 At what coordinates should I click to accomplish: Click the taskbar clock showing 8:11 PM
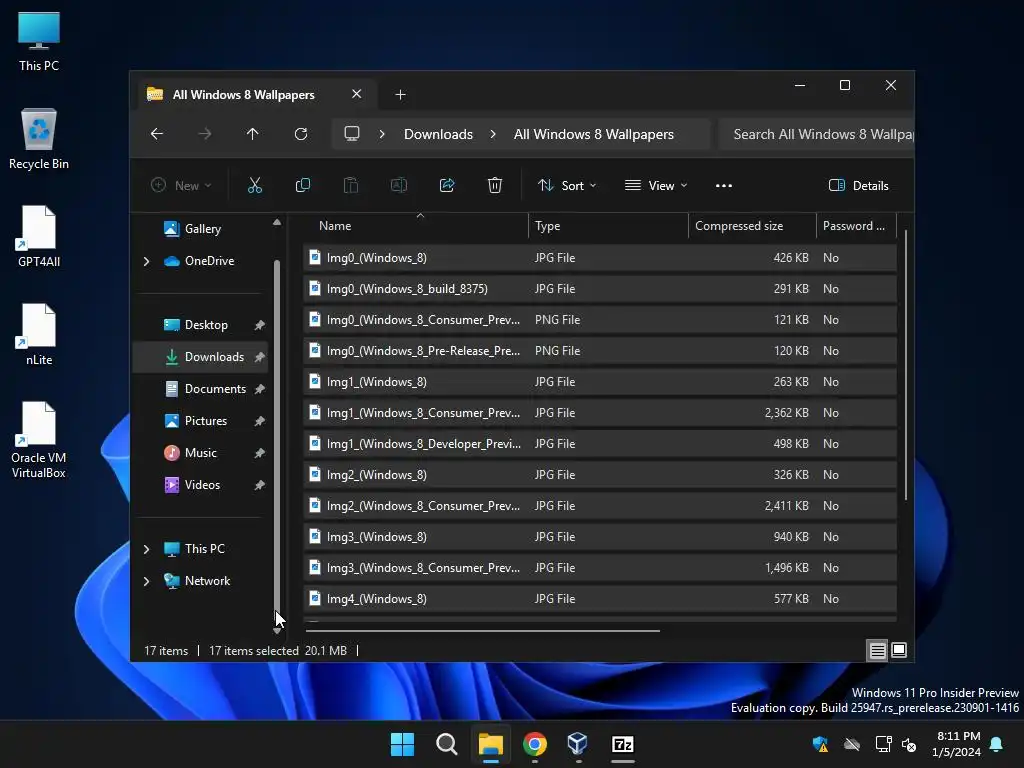(956, 744)
